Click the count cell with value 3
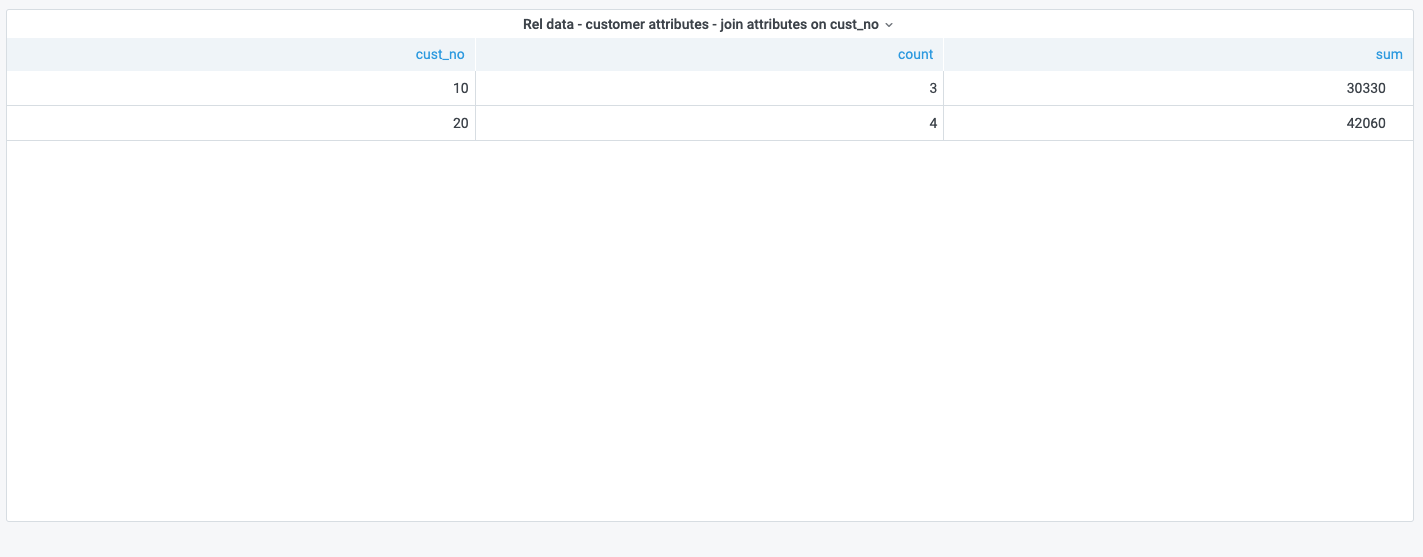 [932, 88]
